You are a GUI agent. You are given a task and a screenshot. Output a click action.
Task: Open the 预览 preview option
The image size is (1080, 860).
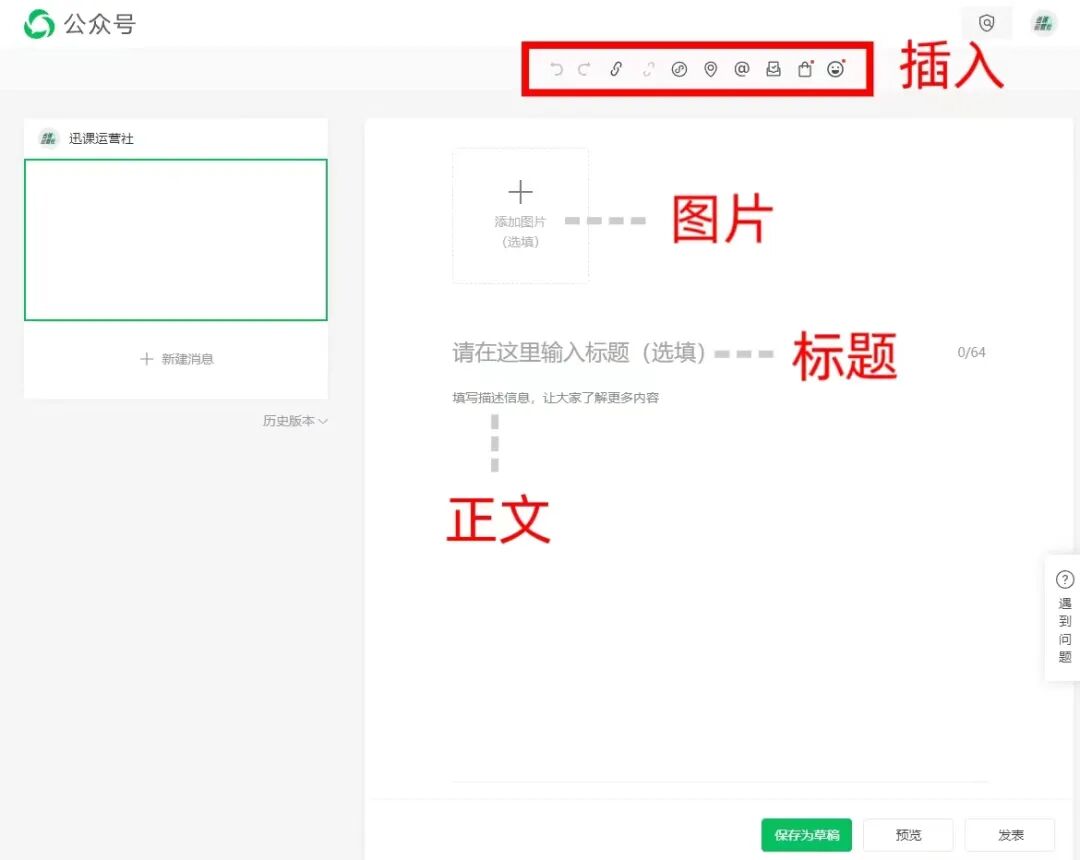pyautogui.click(x=908, y=835)
